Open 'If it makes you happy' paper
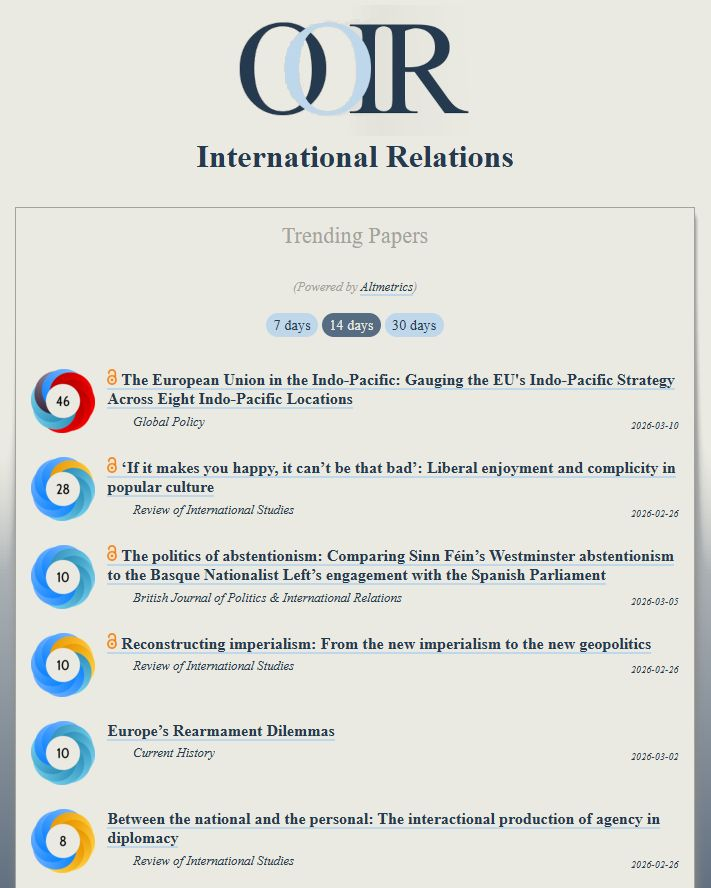The width and height of the screenshot is (711, 888). coord(391,477)
